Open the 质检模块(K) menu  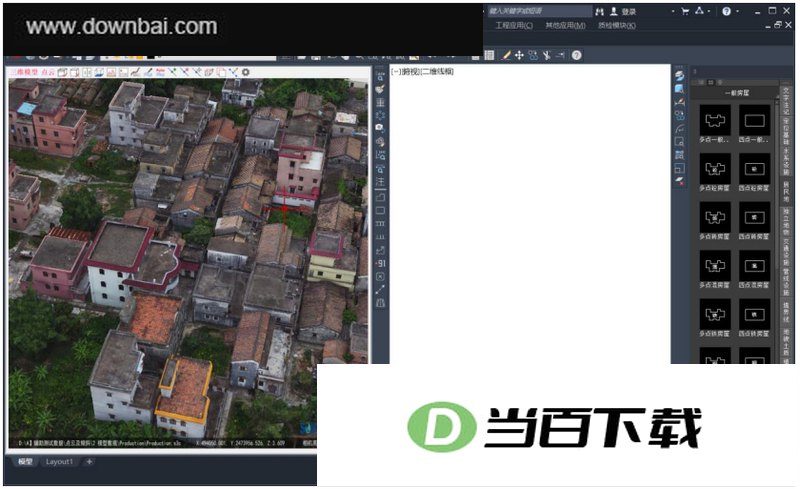coord(617,26)
